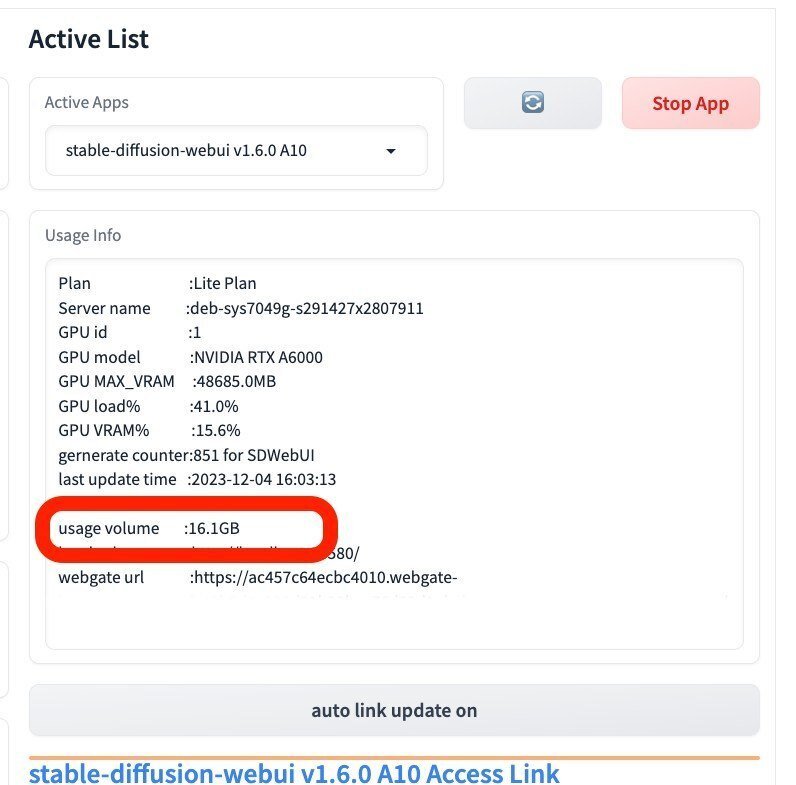Click the refresh icon button
The width and height of the screenshot is (796, 785).
click(532, 103)
